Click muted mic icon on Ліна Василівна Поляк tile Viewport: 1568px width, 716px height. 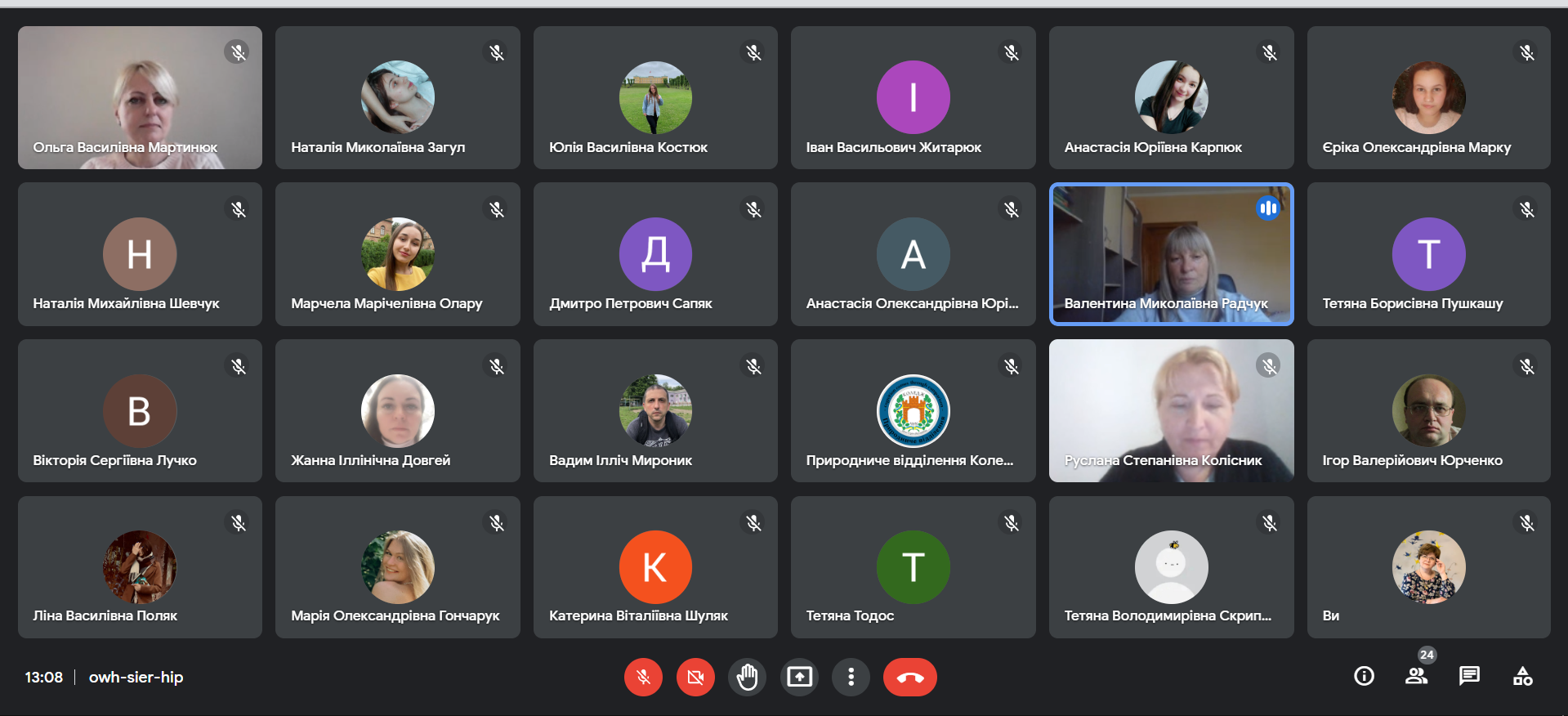pyautogui.click(x=237, y=522)
